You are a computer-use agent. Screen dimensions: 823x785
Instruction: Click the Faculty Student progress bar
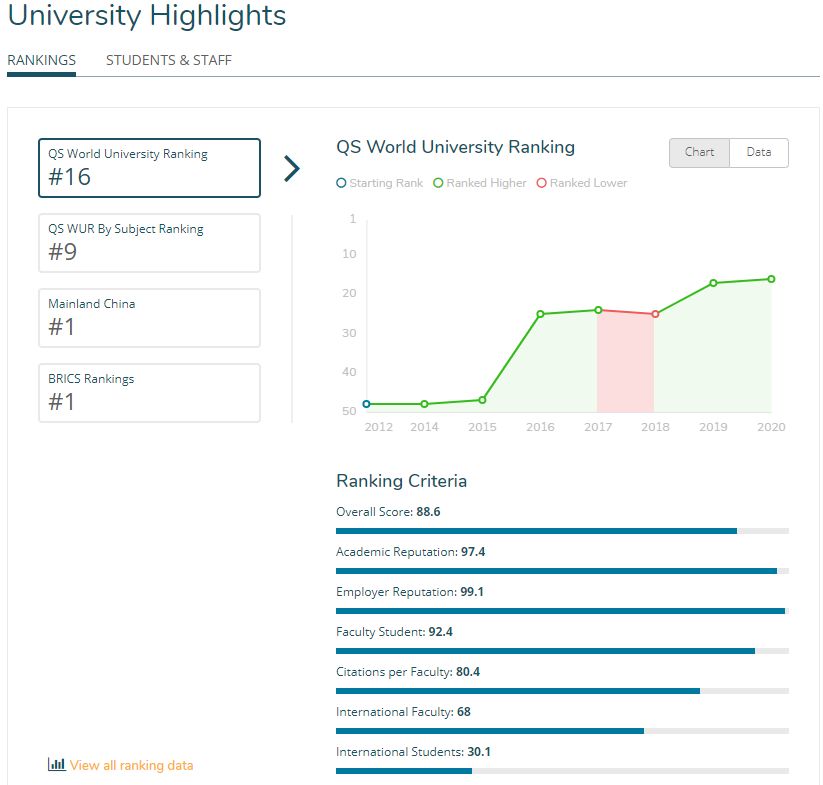[x=562, y=651]
